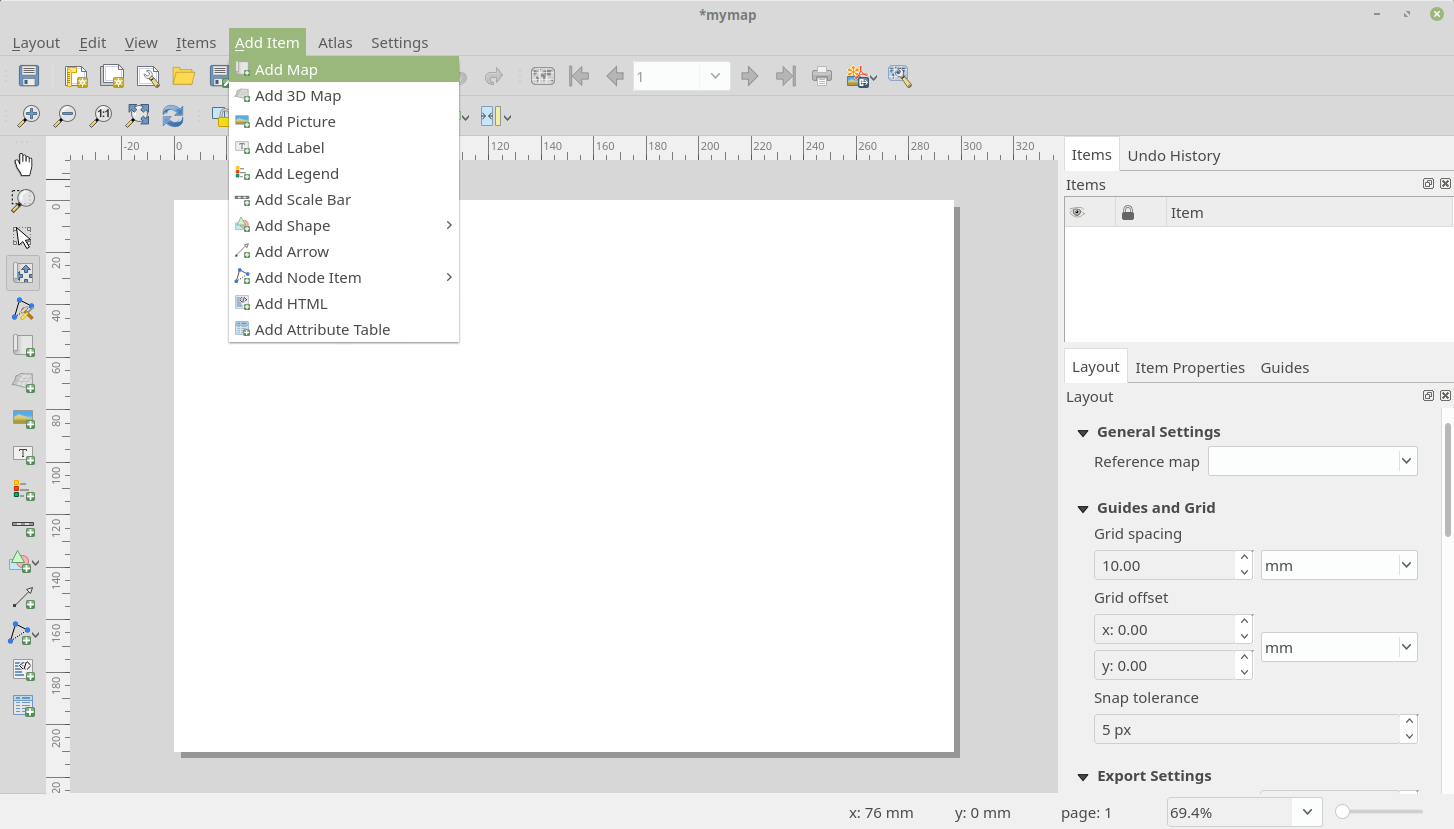Select the Select/Move Item arrow tool
The width and height of the screenshot is (1454, 829).
[23, 236]
